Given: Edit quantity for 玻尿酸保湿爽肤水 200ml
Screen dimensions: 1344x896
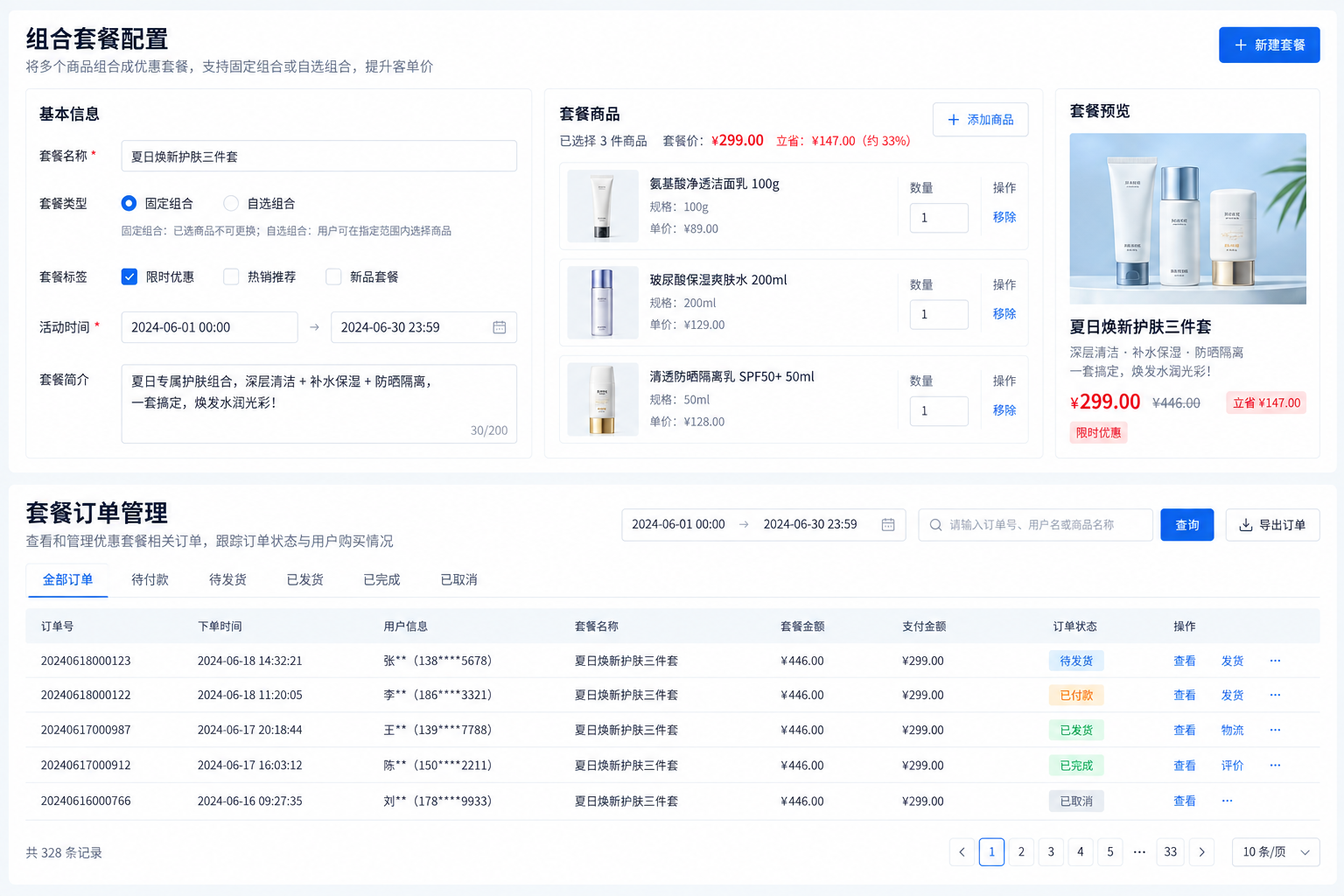Looking at the screenshot, I should (939, 314).
